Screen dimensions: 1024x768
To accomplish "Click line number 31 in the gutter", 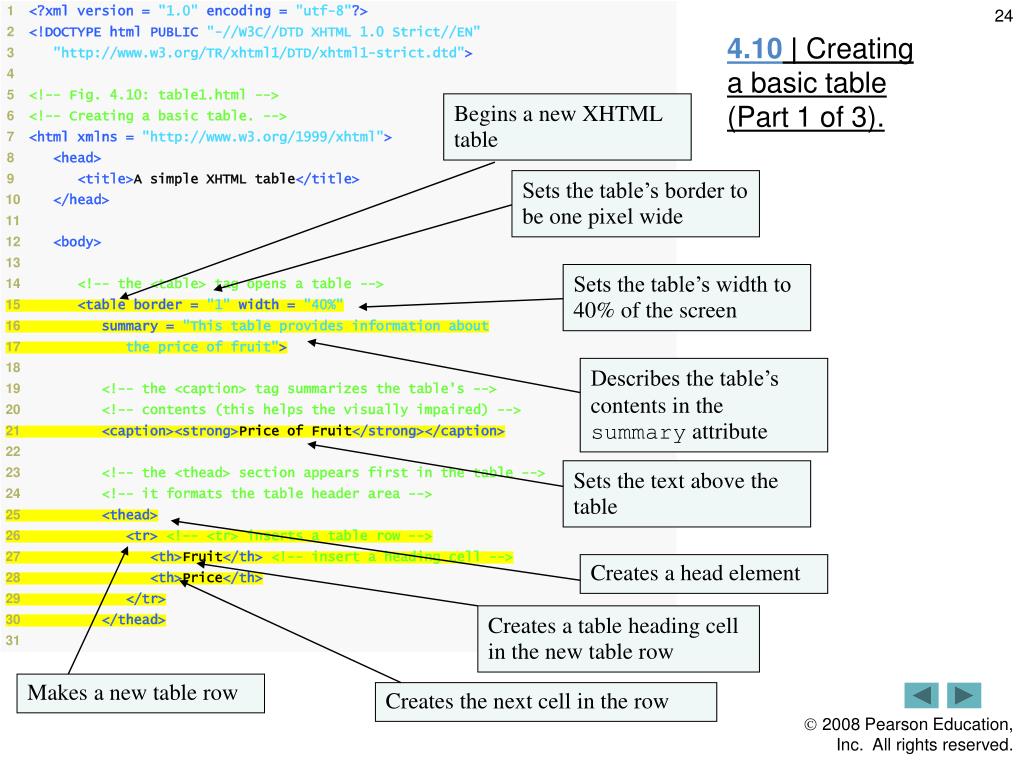I will [x=12, y=640].
